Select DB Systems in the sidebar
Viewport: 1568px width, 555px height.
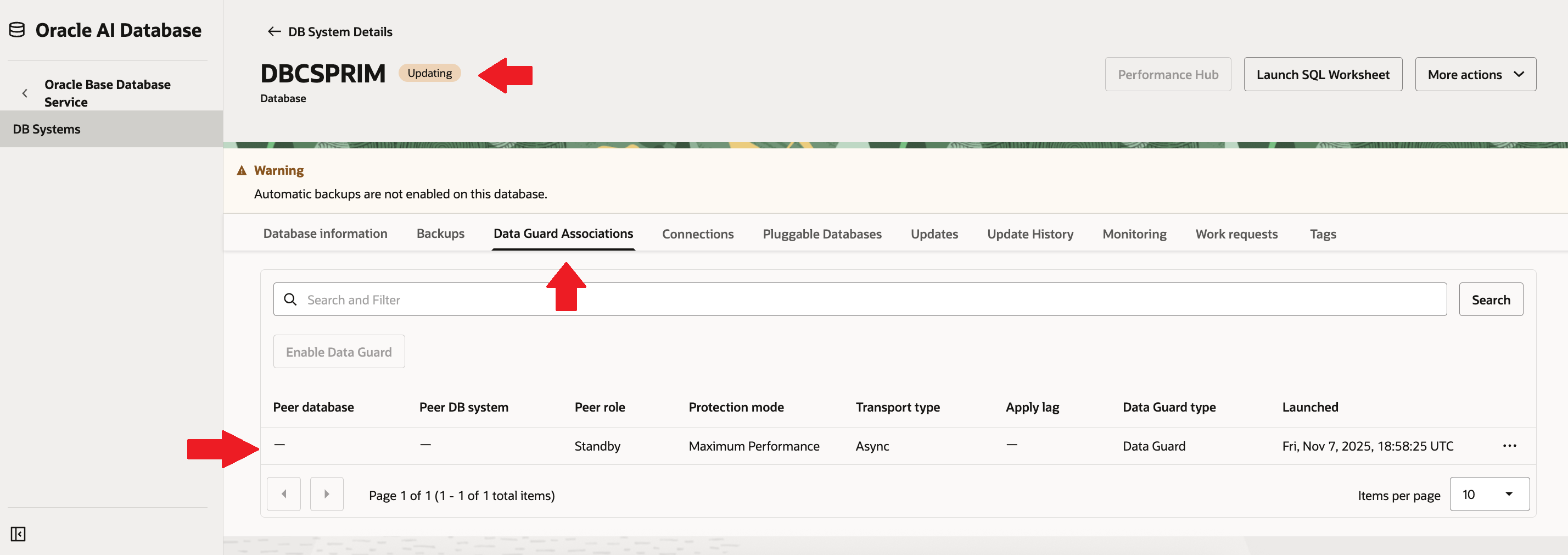[47, 129]
